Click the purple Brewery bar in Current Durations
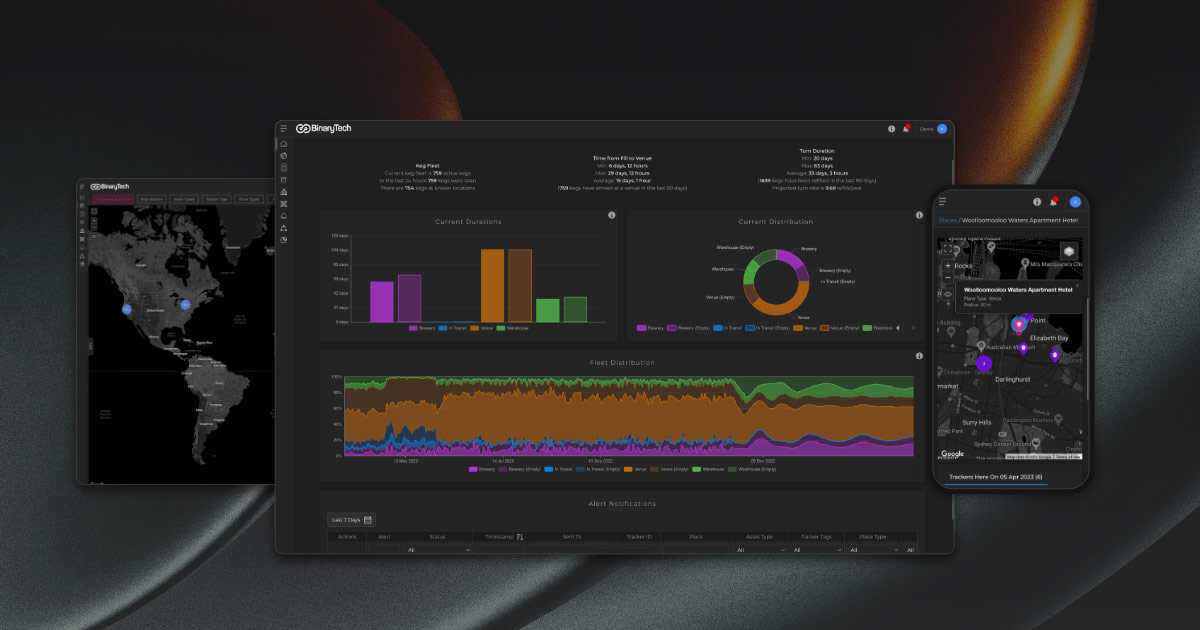 pos(382,301)
